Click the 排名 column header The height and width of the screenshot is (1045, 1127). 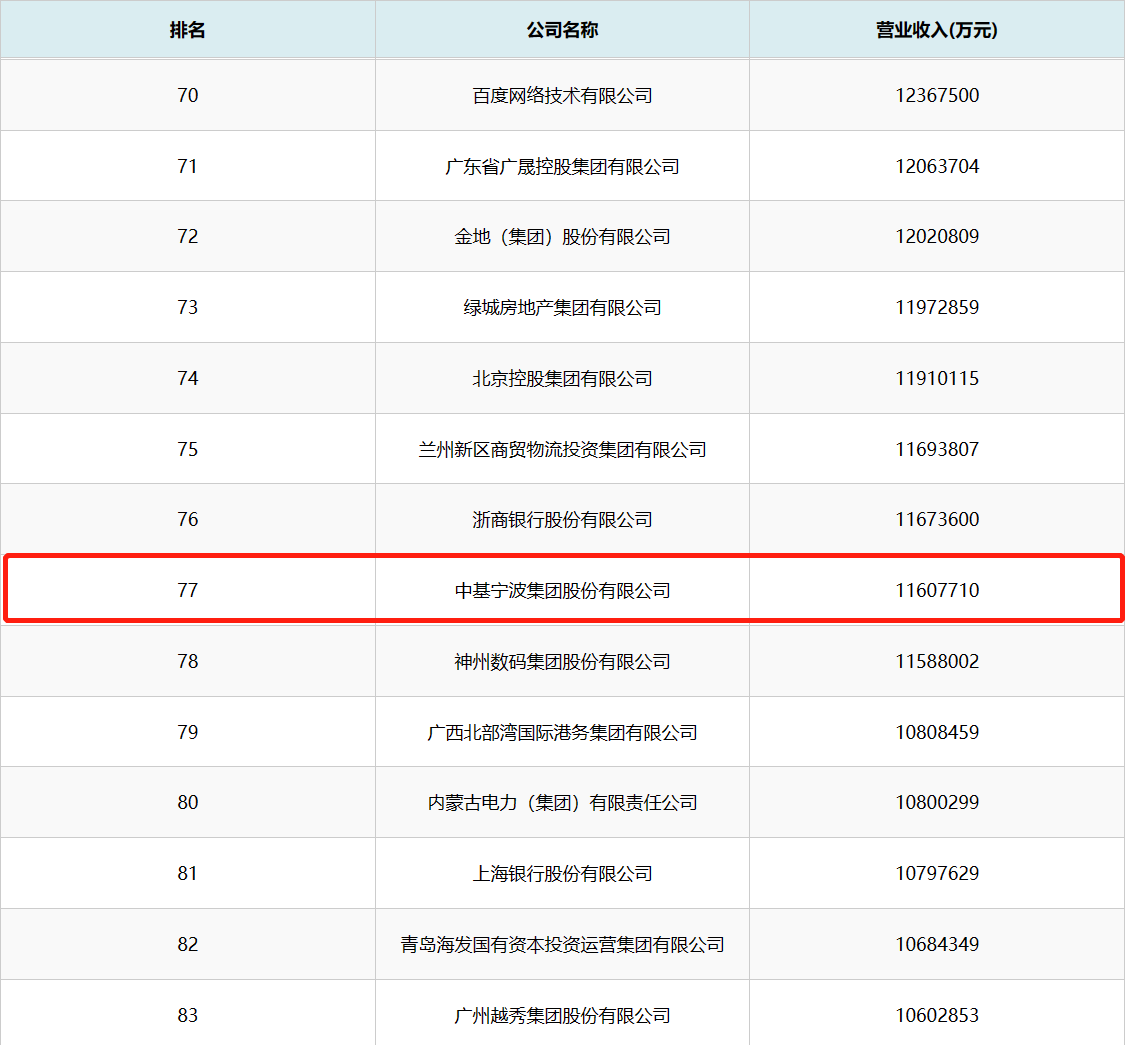[x=187, y=30]
